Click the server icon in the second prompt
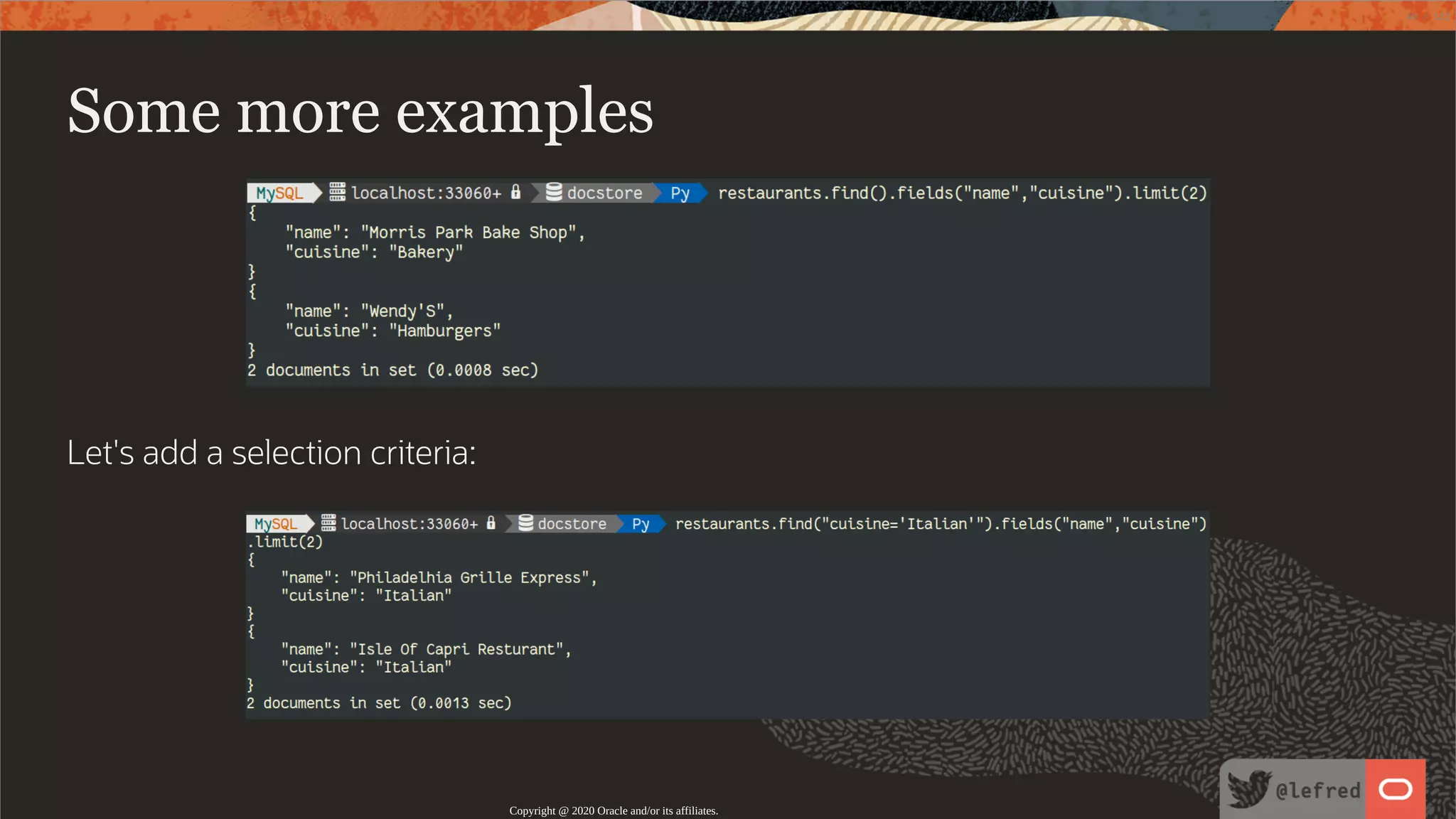Image resolution: width=1456 pixels, height=819 pixels. click(x=328, y=523)
